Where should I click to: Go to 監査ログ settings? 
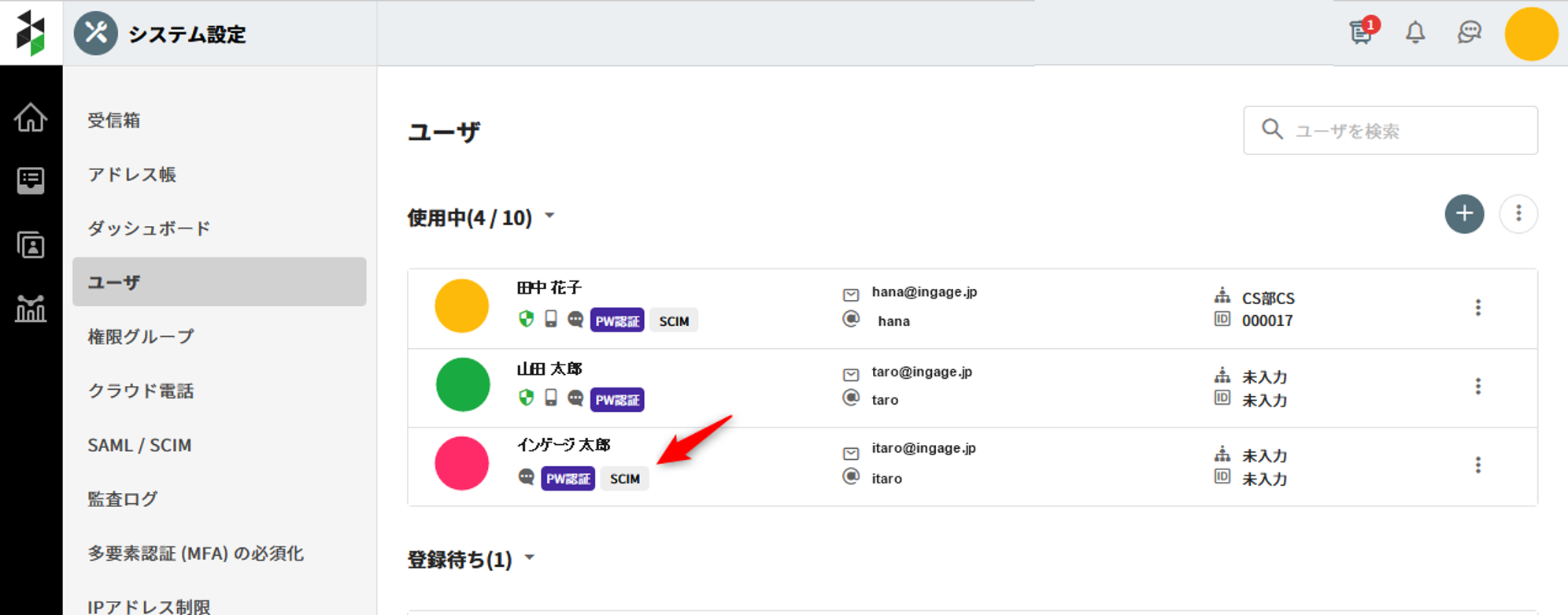pos(123,499)
